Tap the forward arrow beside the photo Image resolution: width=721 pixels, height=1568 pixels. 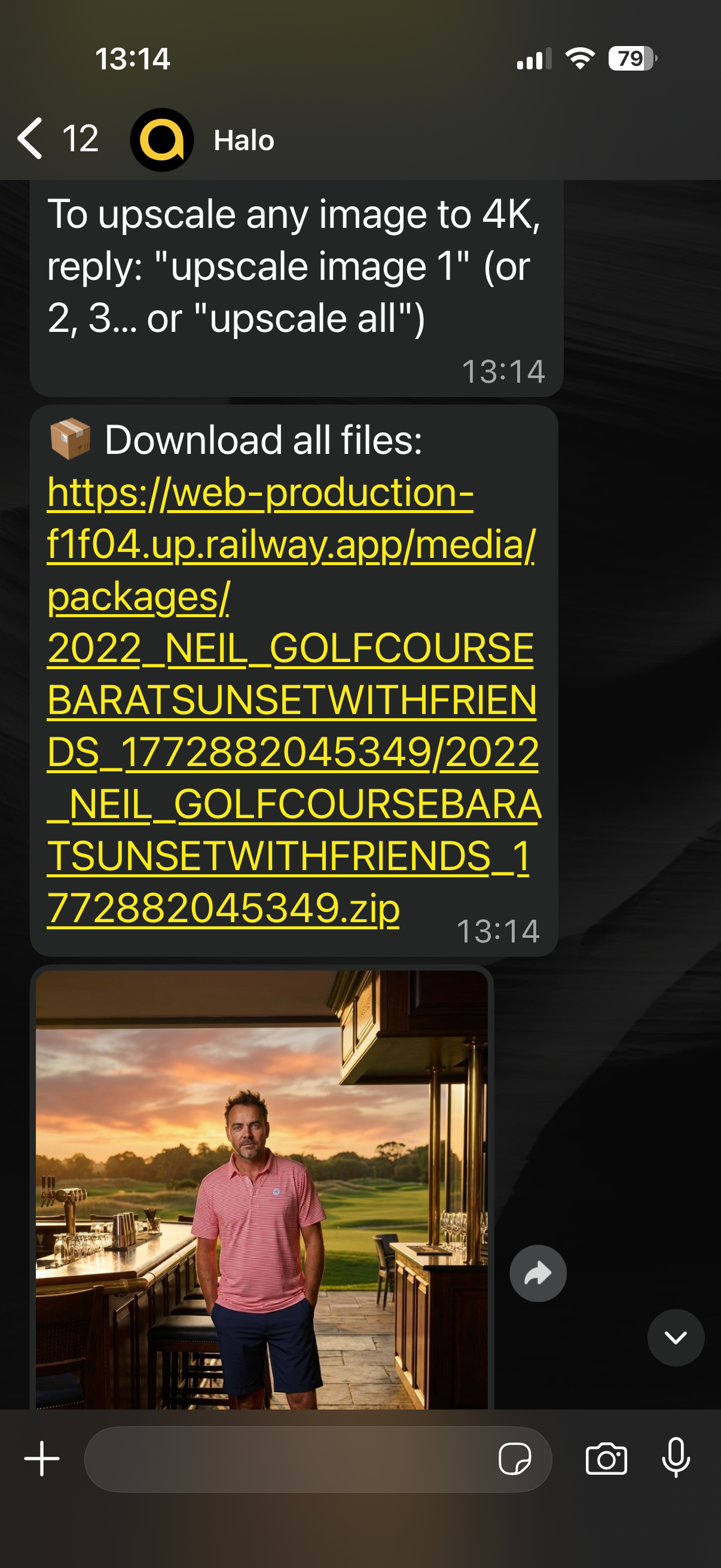pyautogui.click(x=538, y=1273)
